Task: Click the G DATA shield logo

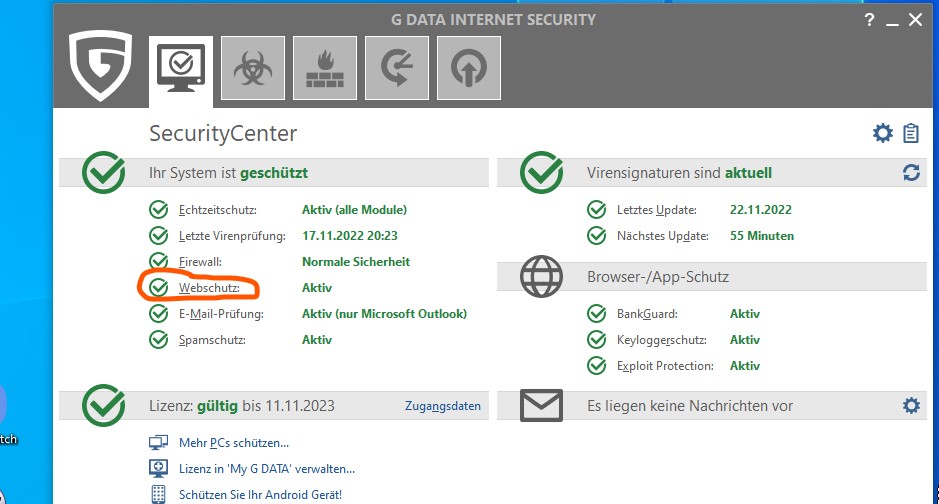Action: (x=100, y=66)
